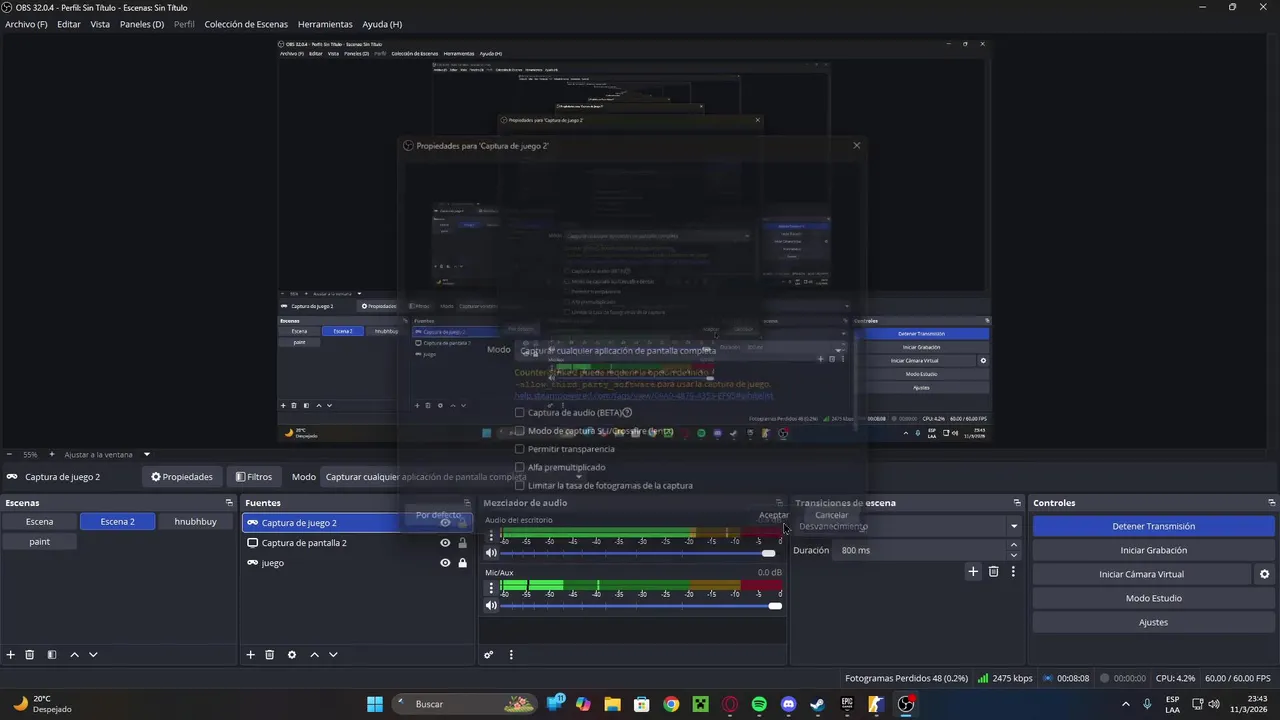The image size is (1280, 720).
Task: Float the Fuentes dock panel
Action: coord(466,503)
